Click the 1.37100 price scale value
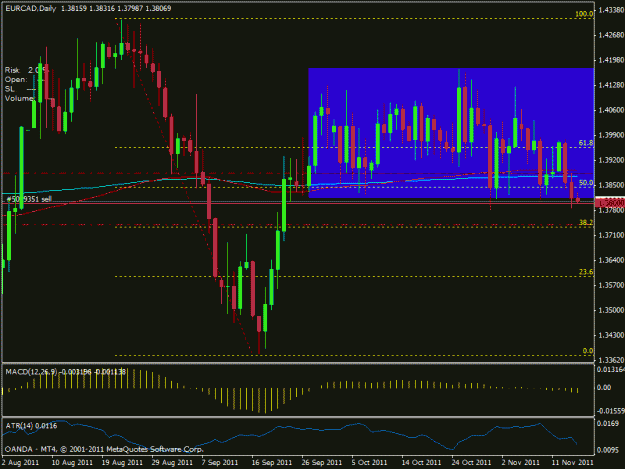This screenshot has height=469, width=625. click(x=611, y=235)
